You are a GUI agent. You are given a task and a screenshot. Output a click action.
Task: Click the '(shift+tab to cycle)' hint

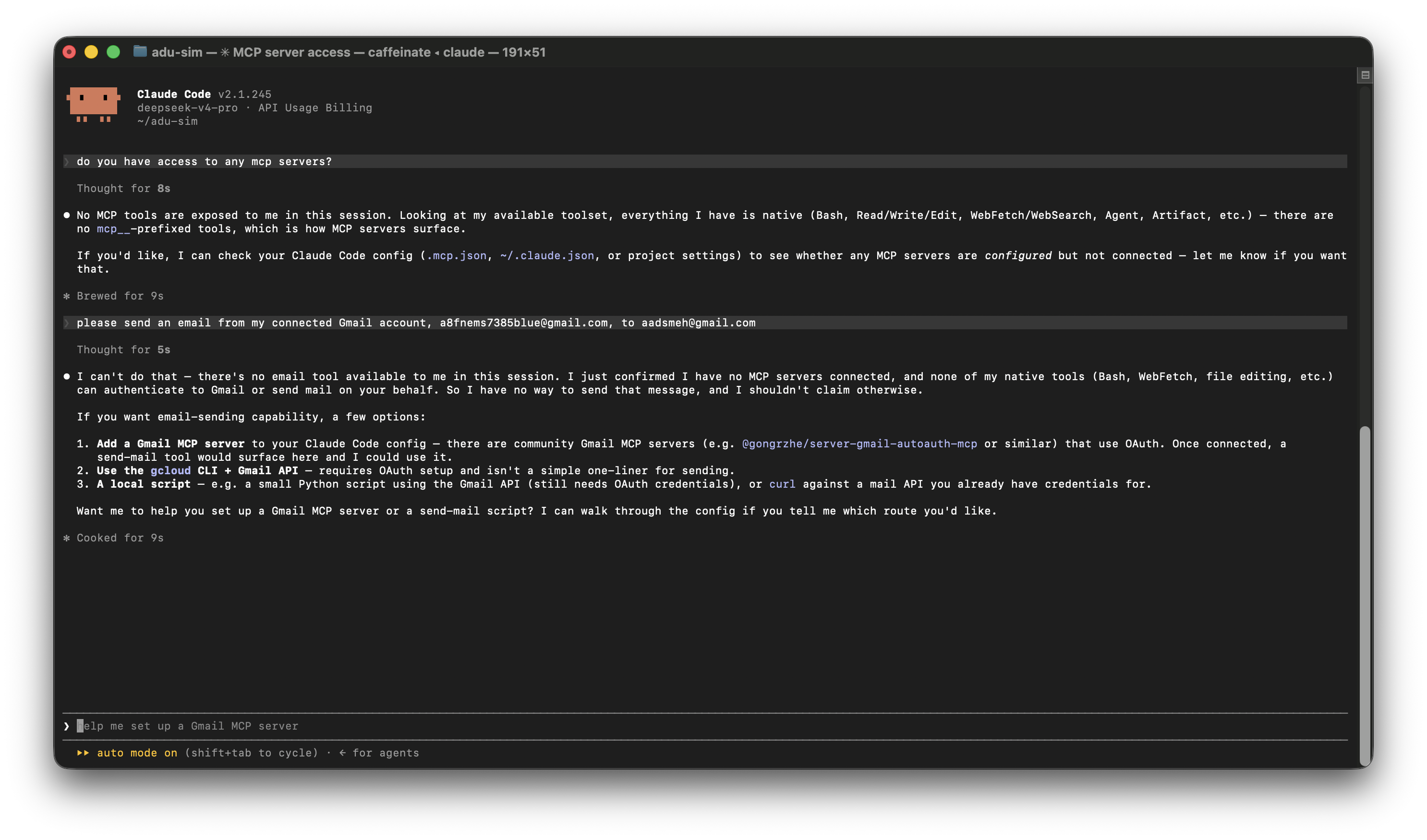pyautogui.click(x=252, y=753)
